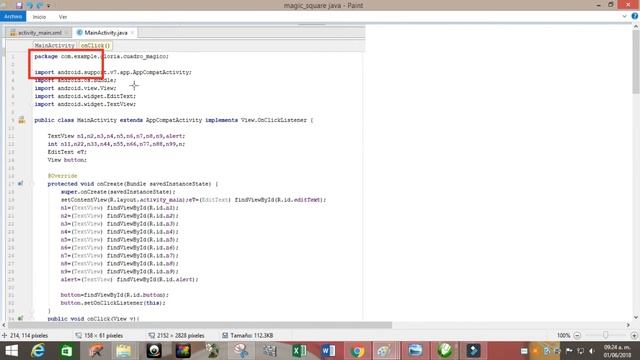Open Excel from taskbar
640x360 pixels.
(x=299, y=351)
